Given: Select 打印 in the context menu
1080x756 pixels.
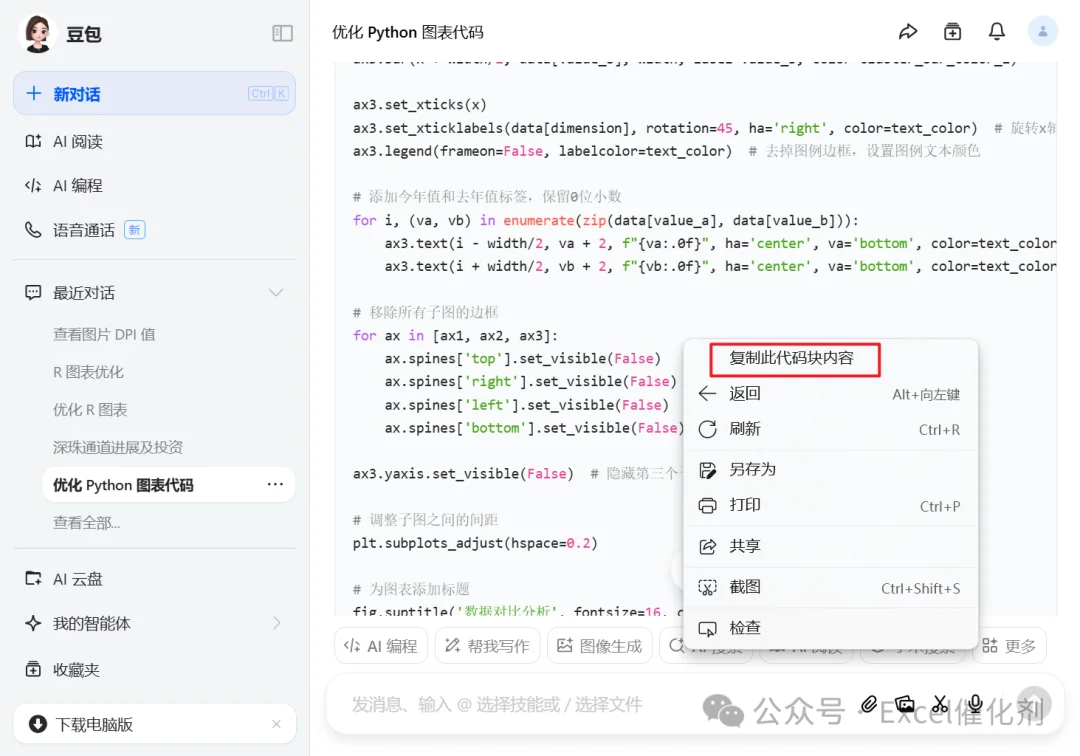Looking at the screenshot, I should click(831, 505).
